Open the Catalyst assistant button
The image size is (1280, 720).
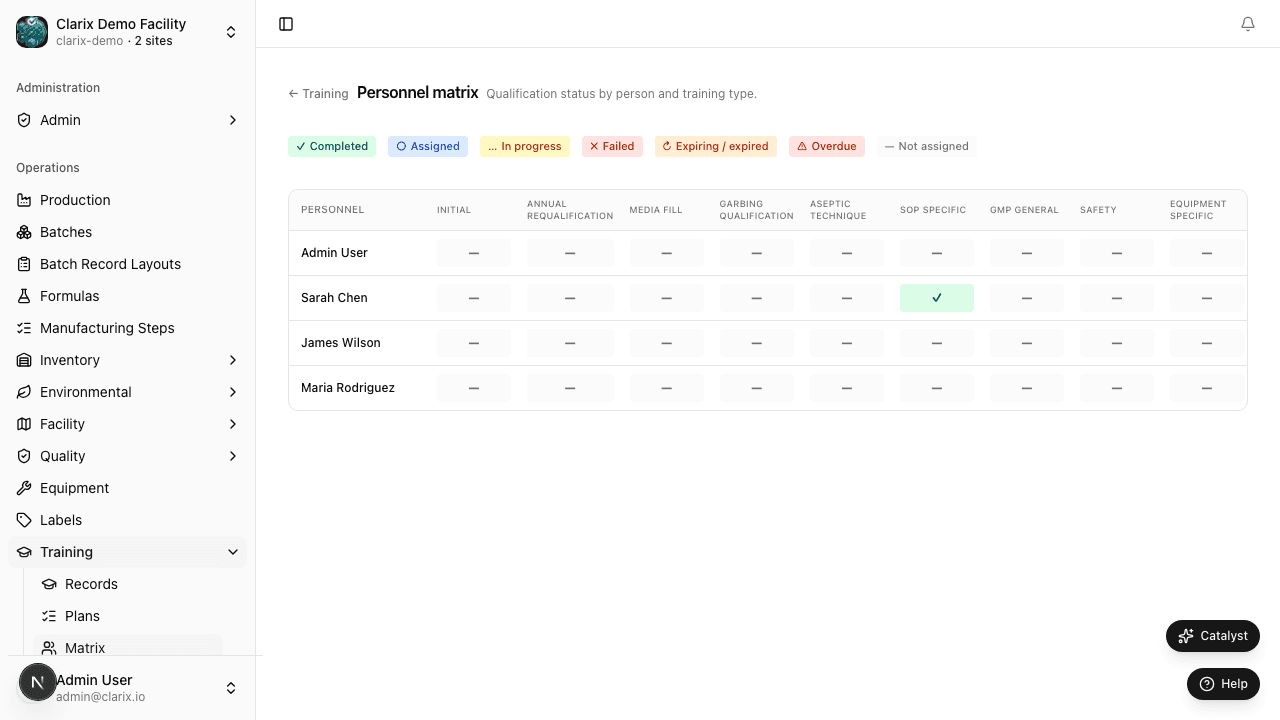(1213, 636)
